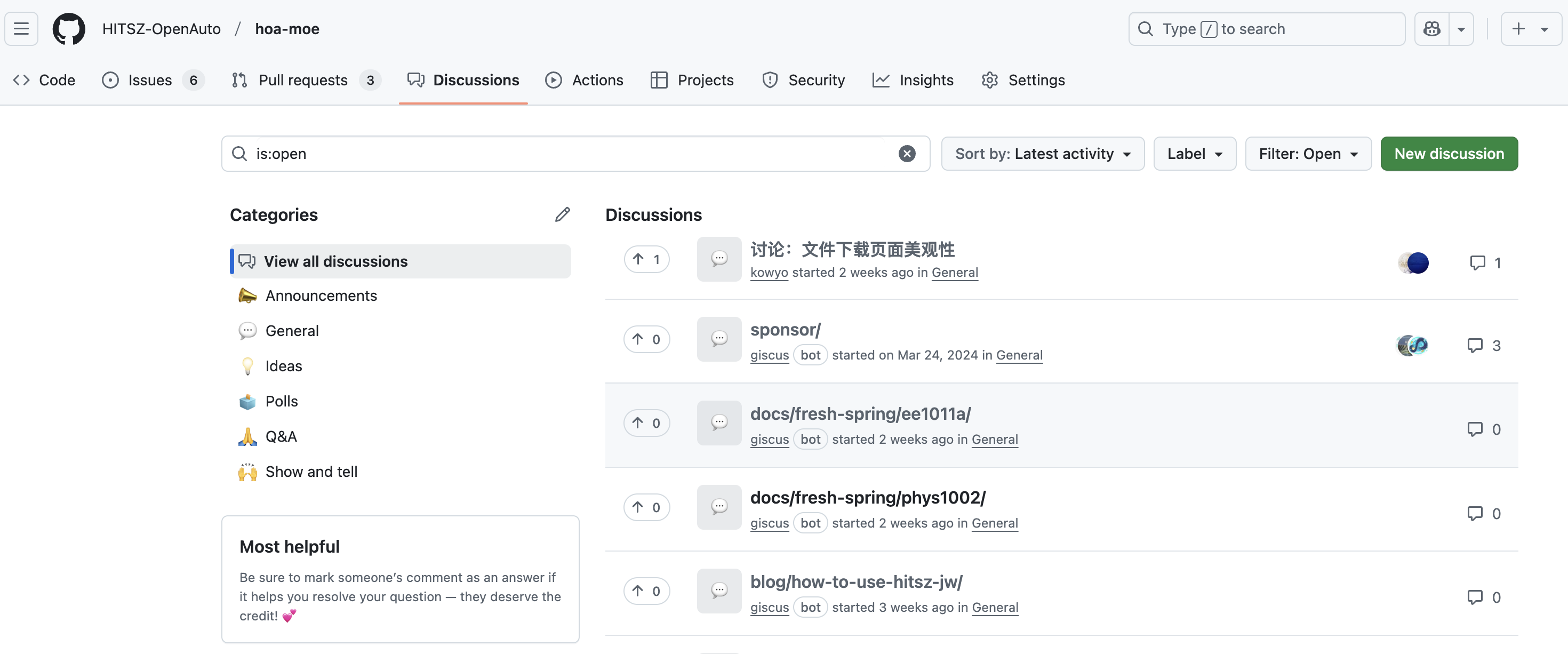The image size is (1568, 654).
Task: Click the participant avatars on the 文件下载页面美观性 discussion
Action: [1413, 262]
